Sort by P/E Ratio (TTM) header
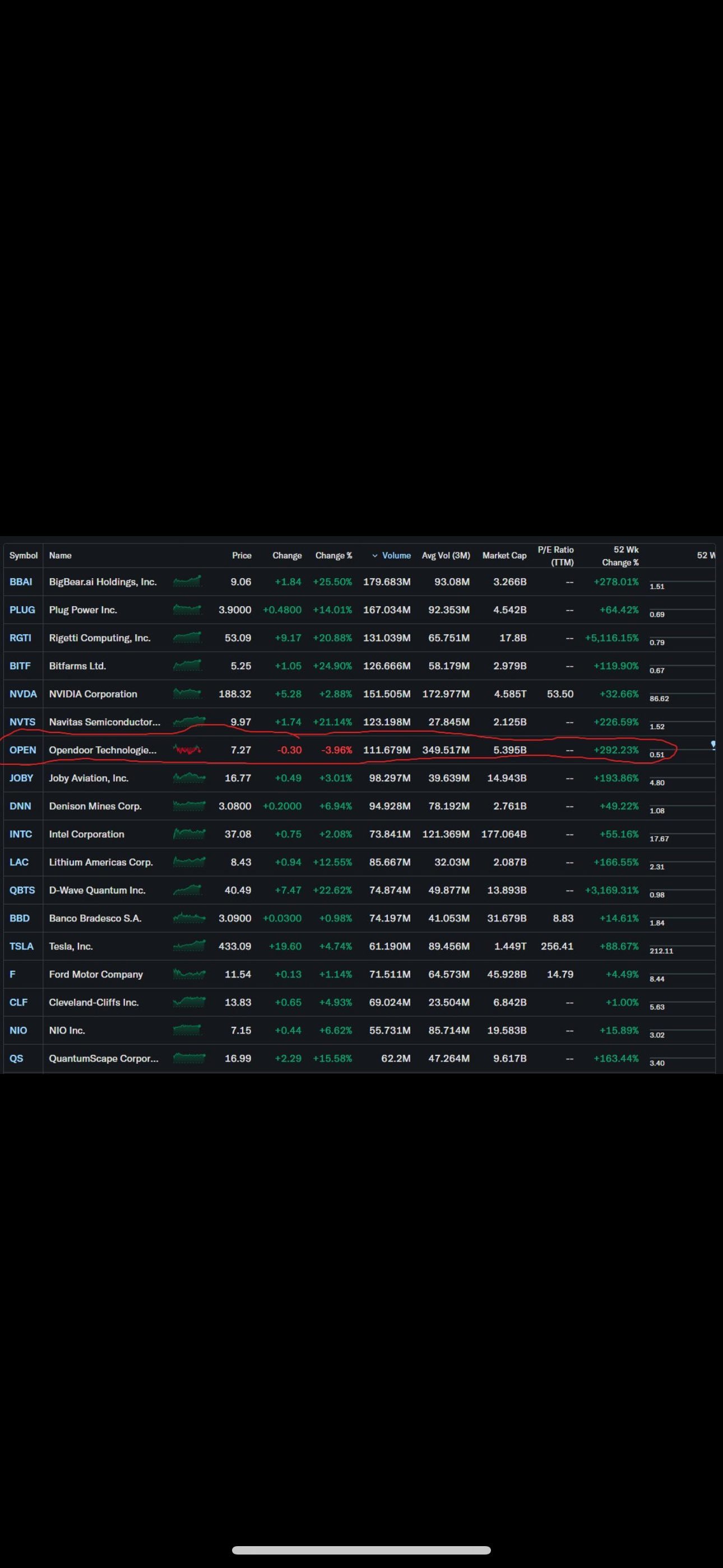Screen dimensions: 723x1568 tap(555, 556)
